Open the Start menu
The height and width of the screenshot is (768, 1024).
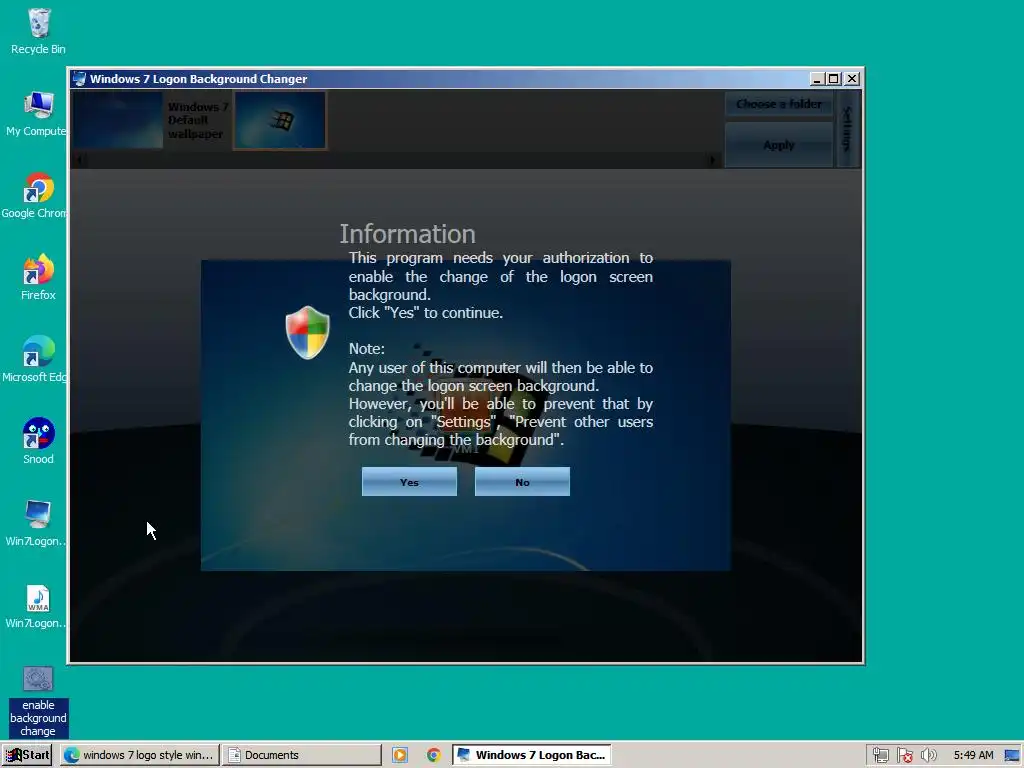point(27,755)
